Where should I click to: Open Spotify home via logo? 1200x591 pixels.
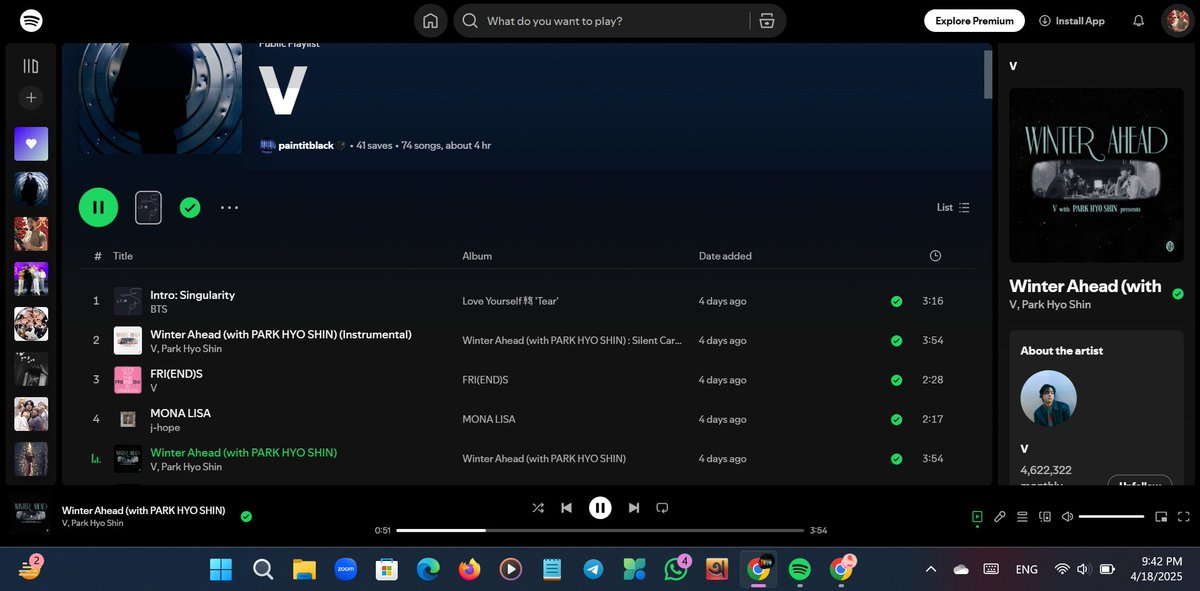point(31,20)
